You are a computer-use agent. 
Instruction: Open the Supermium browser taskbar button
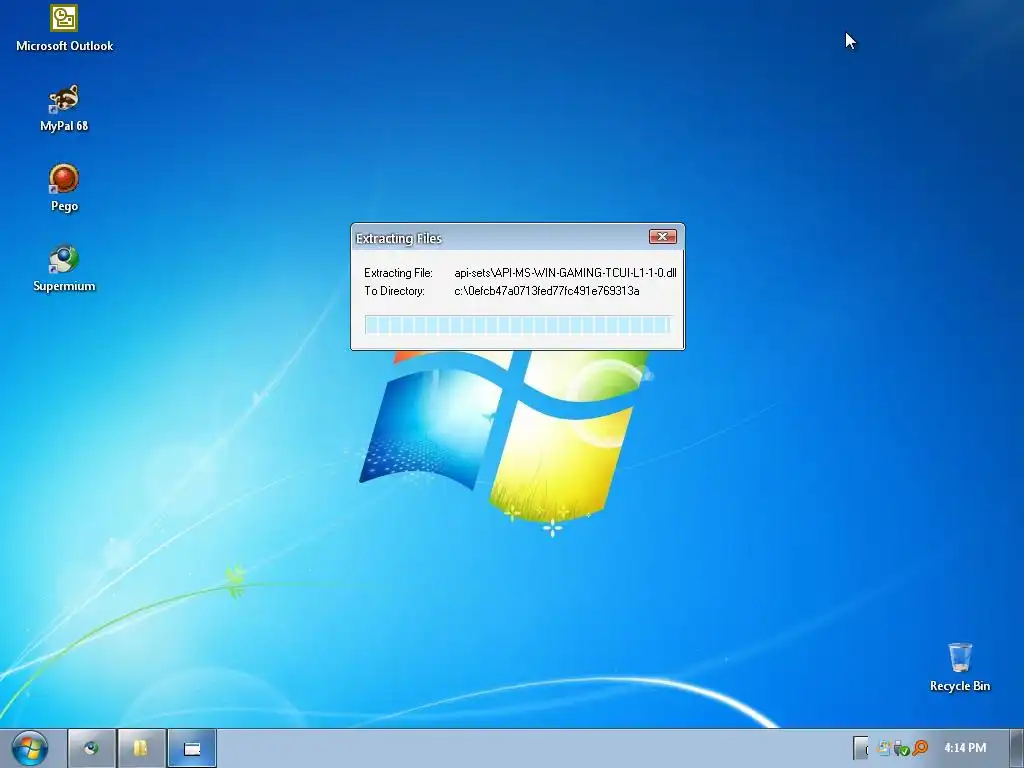(91, 748)
